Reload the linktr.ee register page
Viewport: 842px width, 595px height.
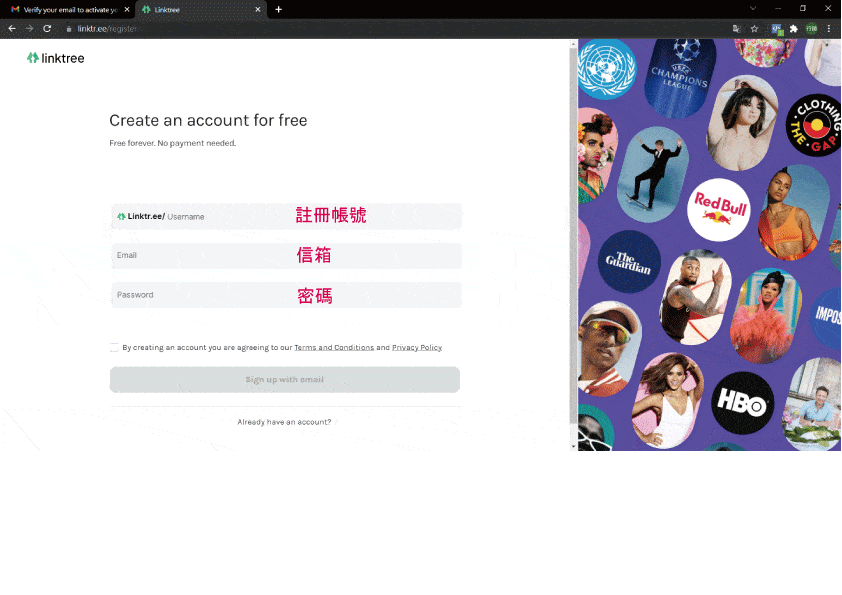[x=47, y=28]
